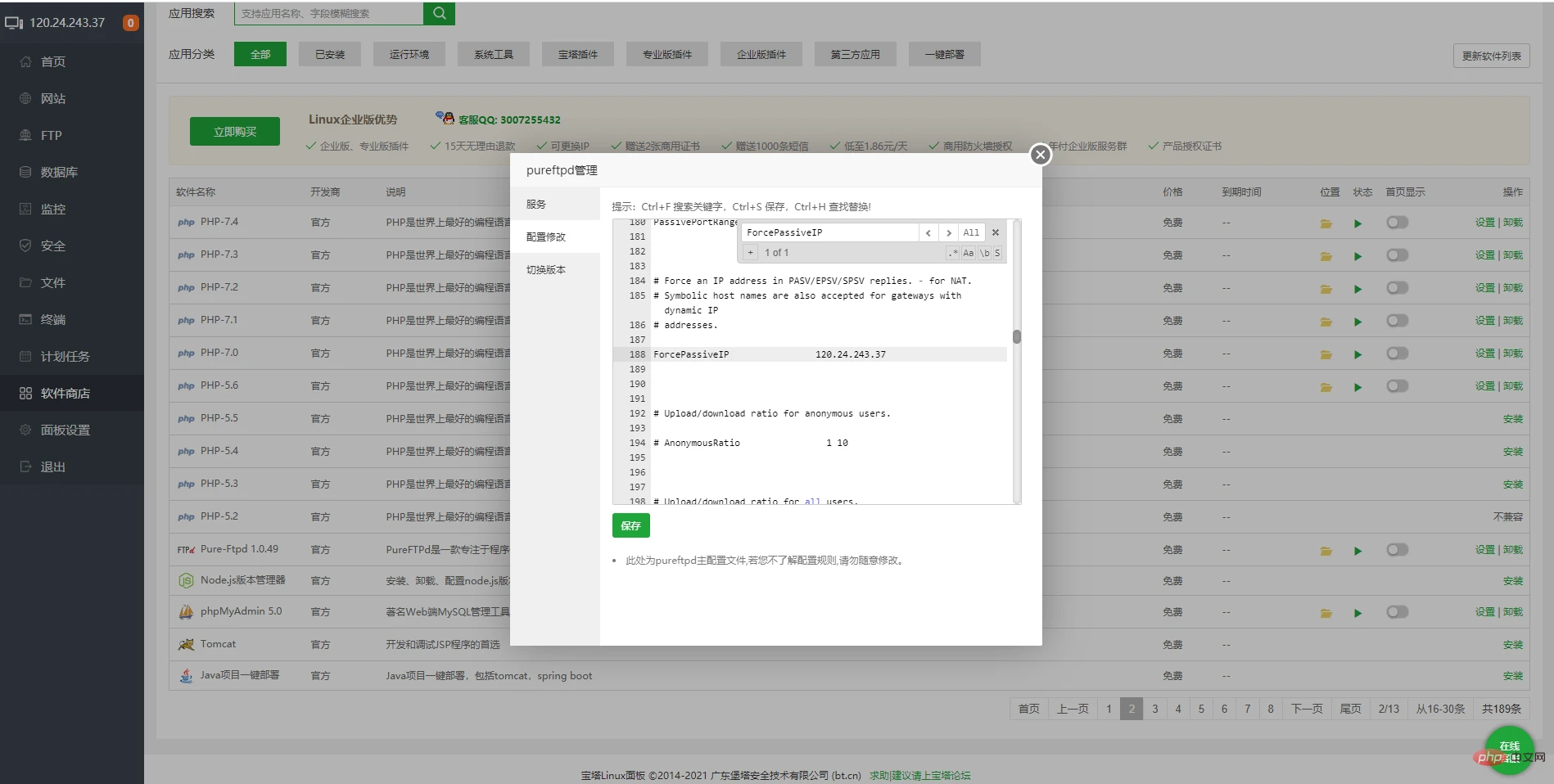The height and width of the screenshot is (784, 1554).
Task: Open folder icon for PHP-7.0
Action: 1326,354
